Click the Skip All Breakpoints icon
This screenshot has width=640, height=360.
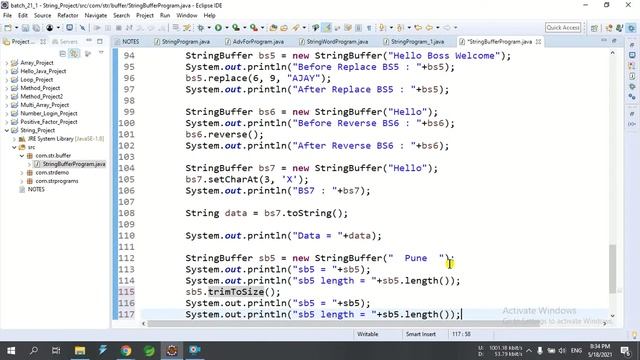click(x=82, y=28)
